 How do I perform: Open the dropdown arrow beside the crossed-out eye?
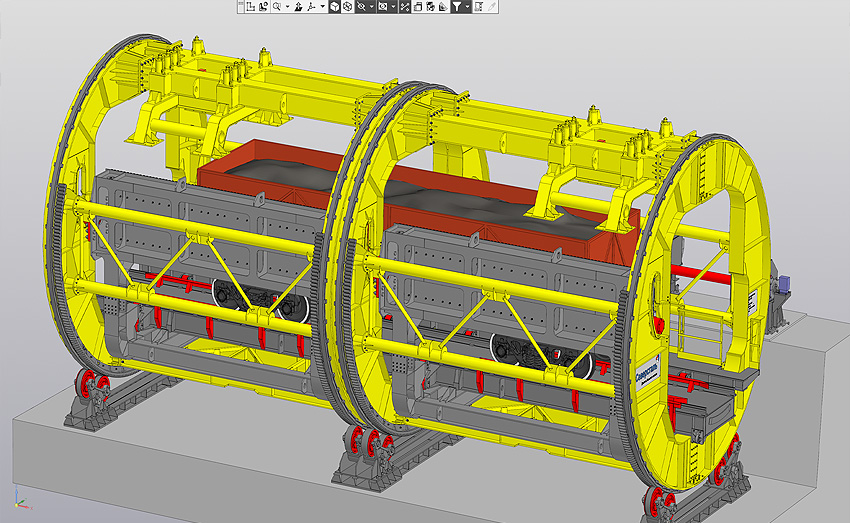point(372,6)
